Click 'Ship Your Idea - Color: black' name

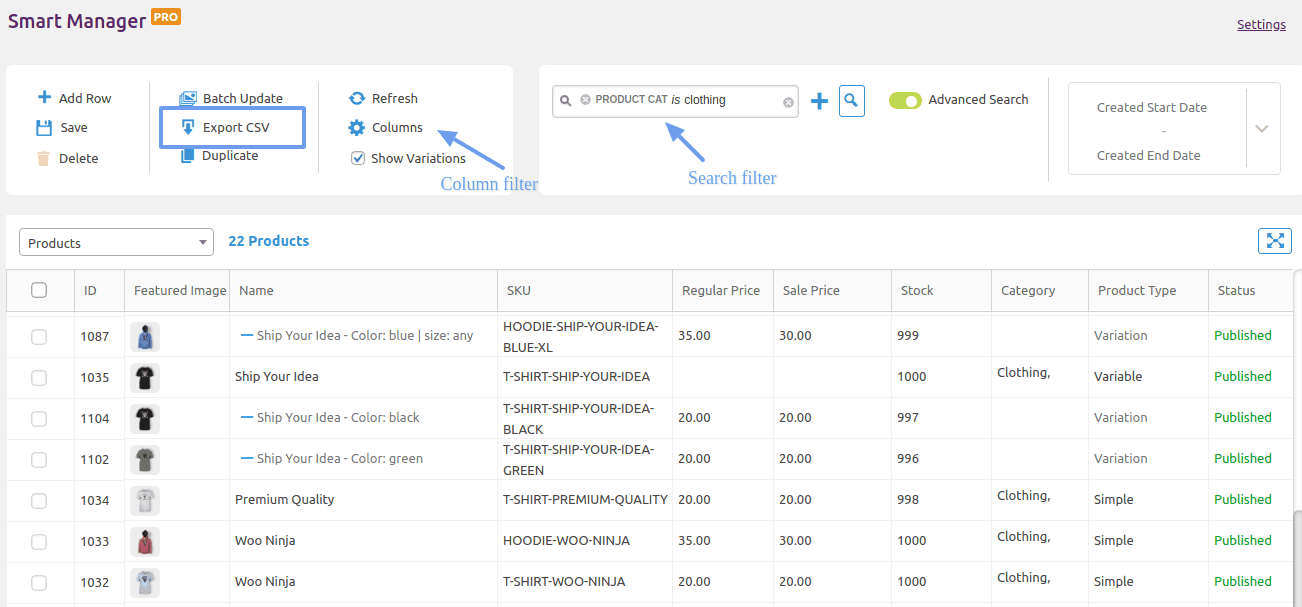click(x=338, y=417)
